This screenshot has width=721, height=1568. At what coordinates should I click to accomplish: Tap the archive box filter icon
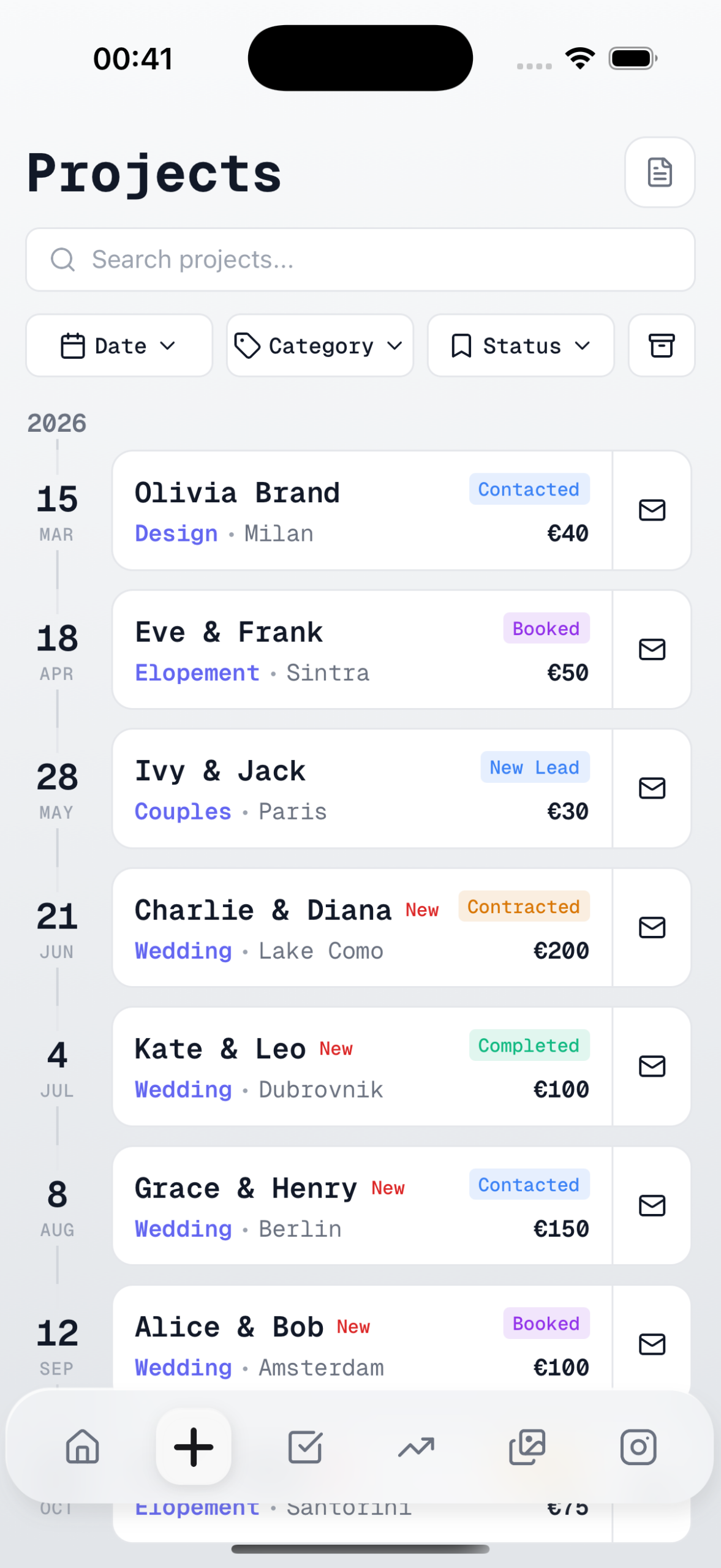click(661, 345)
